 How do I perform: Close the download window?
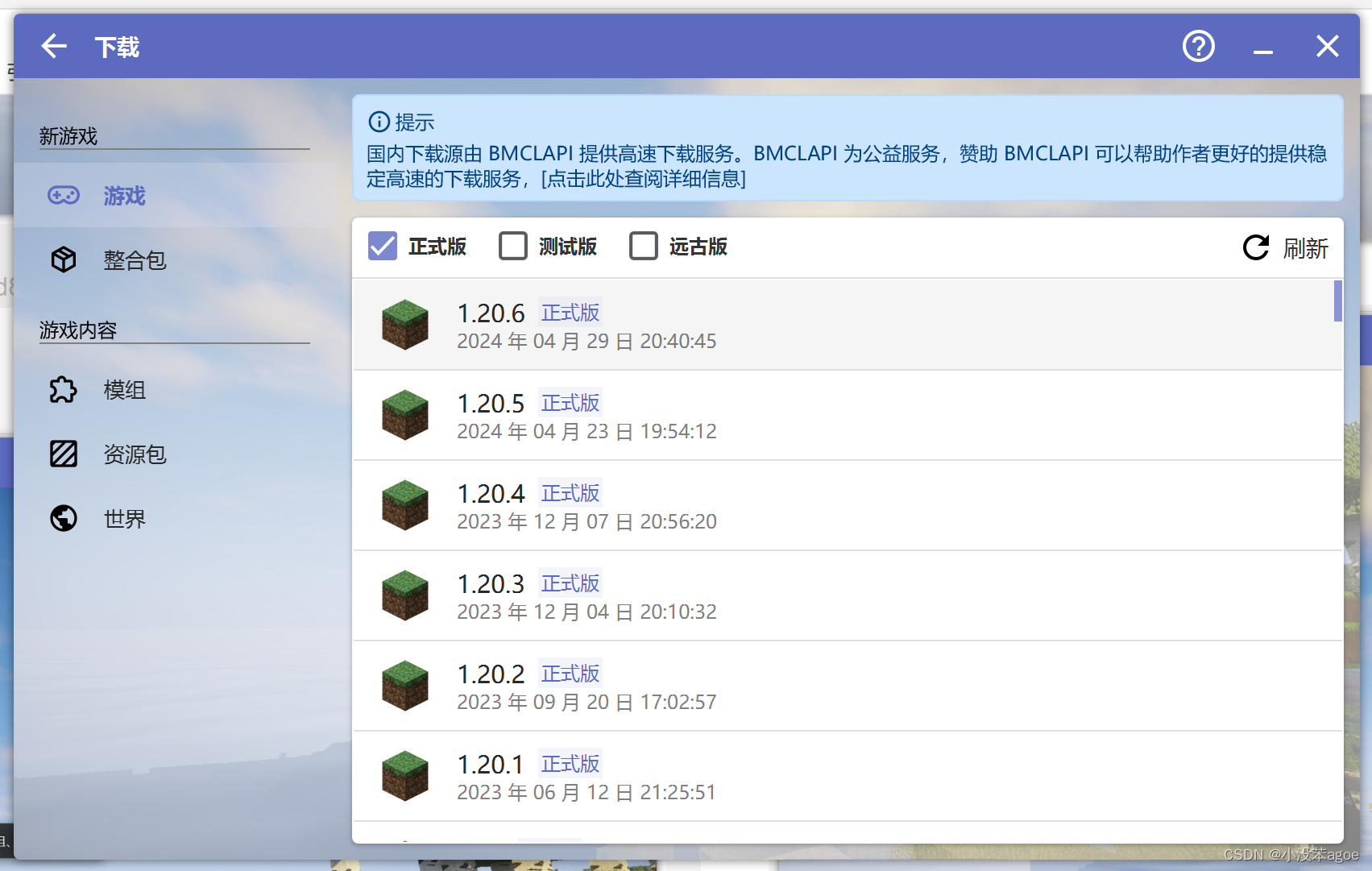click(1327, 46)
